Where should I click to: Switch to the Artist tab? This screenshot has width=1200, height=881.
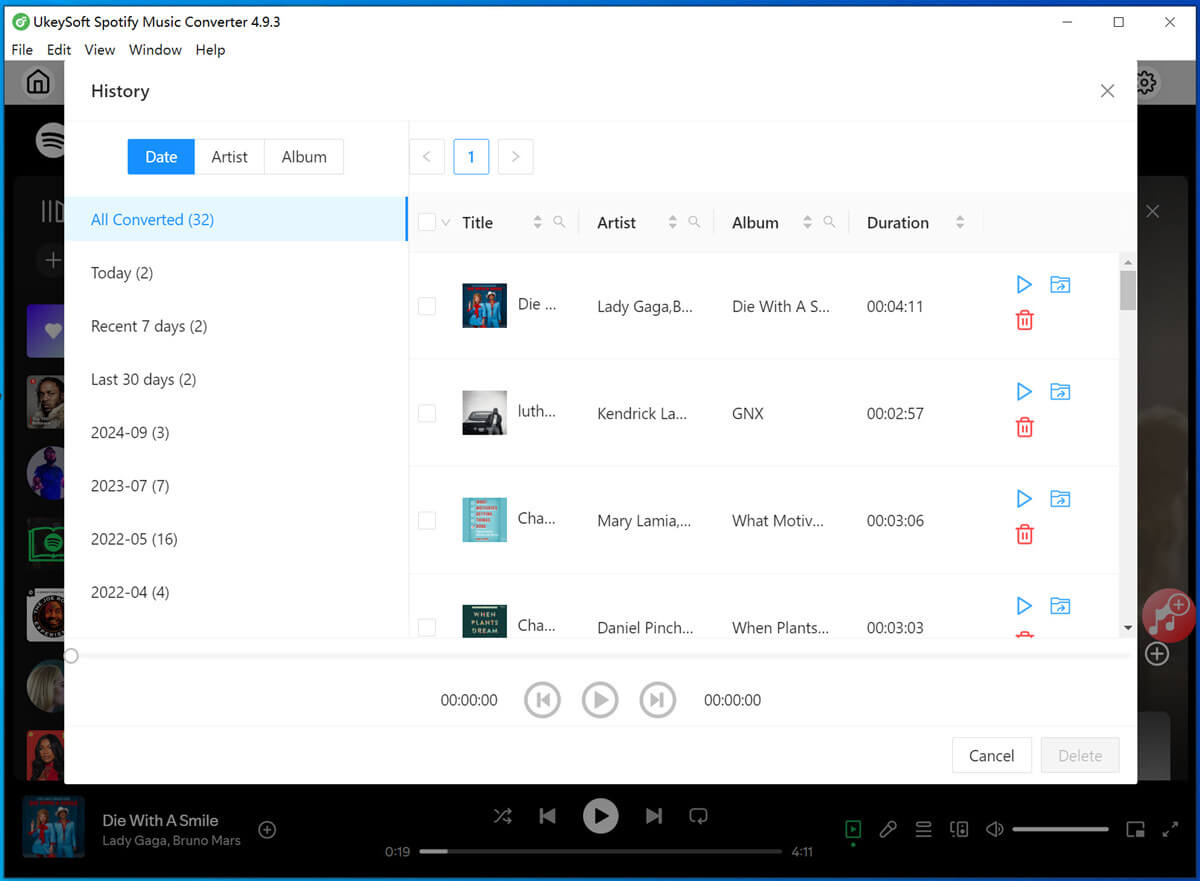click(229, 157)
